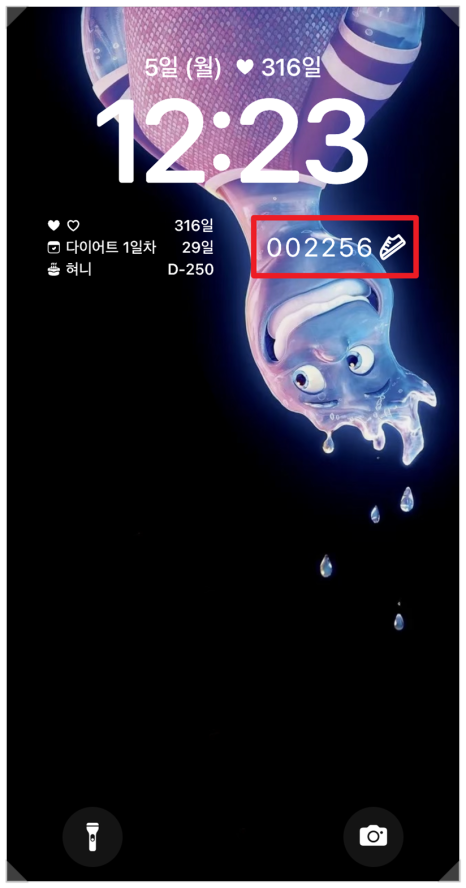The width and height of the screenshot is (466, 888).
Task: Tap the 5일 (월) date text
Action: [184, 67]
